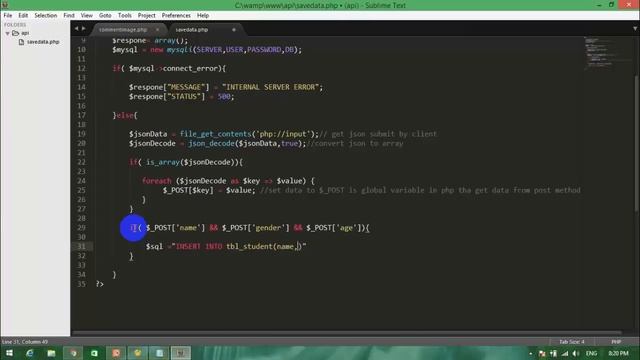Click $_POST['gender'] on line 29

coord(256,228)
